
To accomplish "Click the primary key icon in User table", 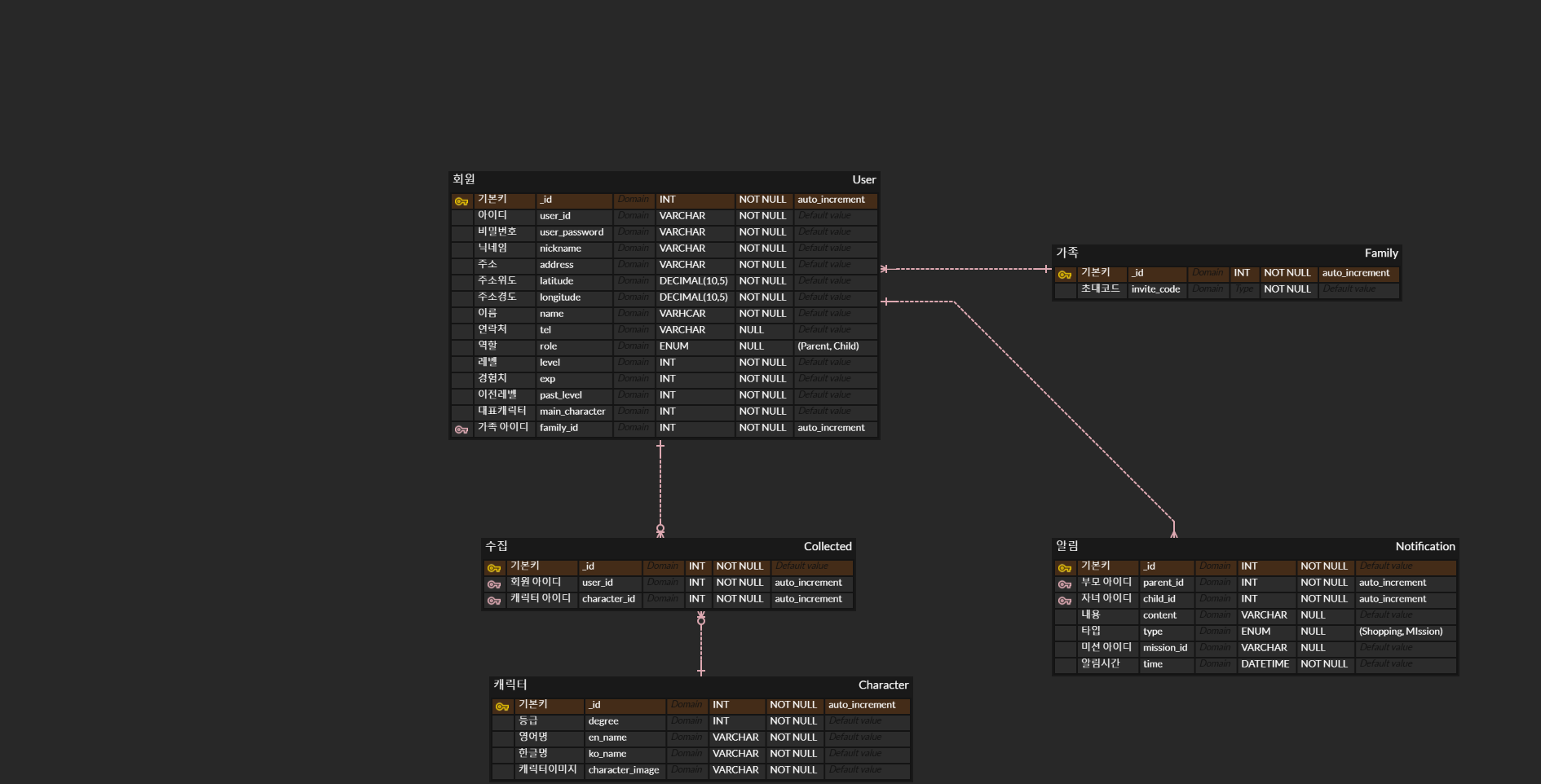I will click(x=461, y=201).
